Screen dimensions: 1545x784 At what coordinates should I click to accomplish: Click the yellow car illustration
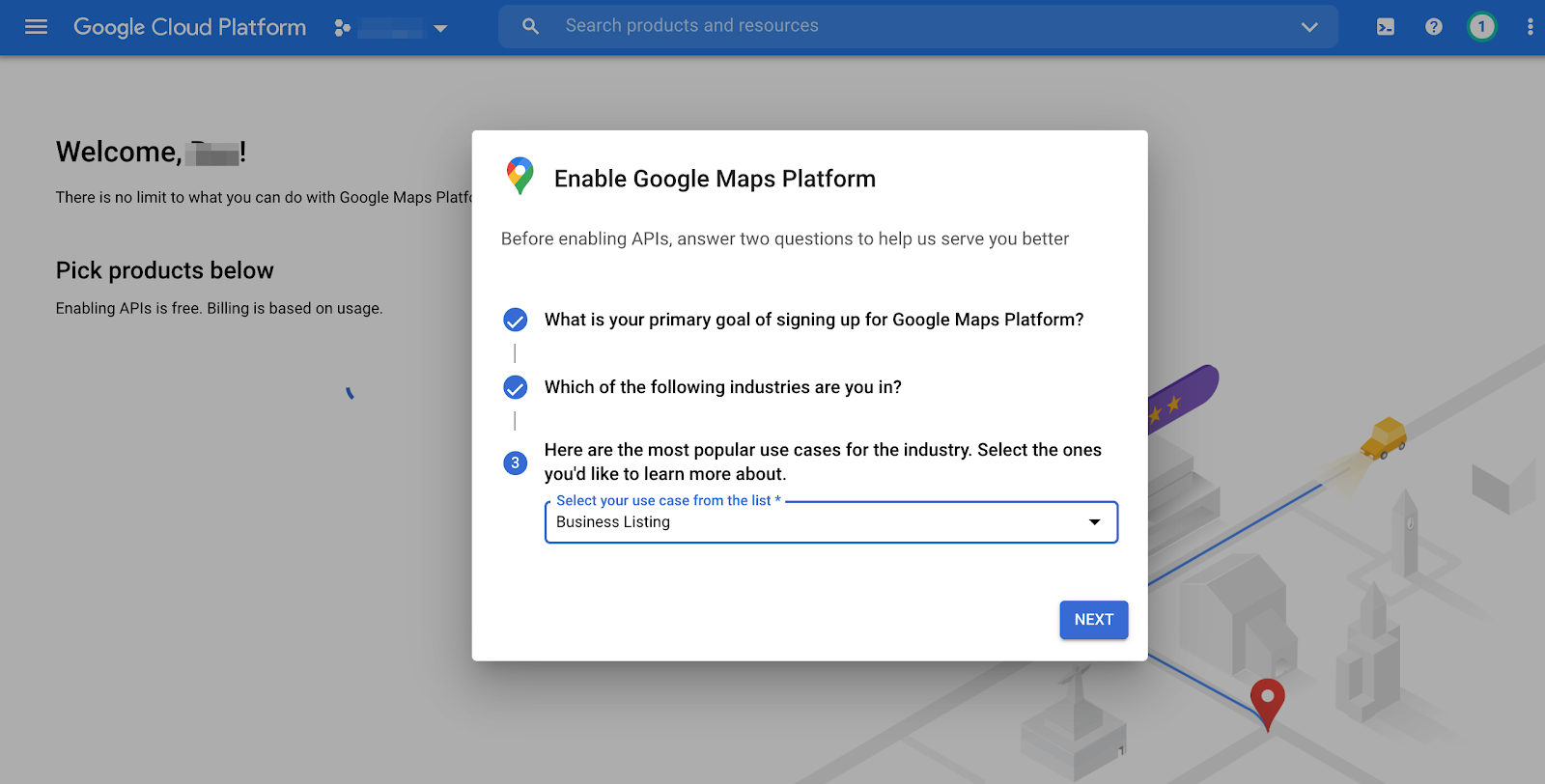click(x=1385, y=437)
